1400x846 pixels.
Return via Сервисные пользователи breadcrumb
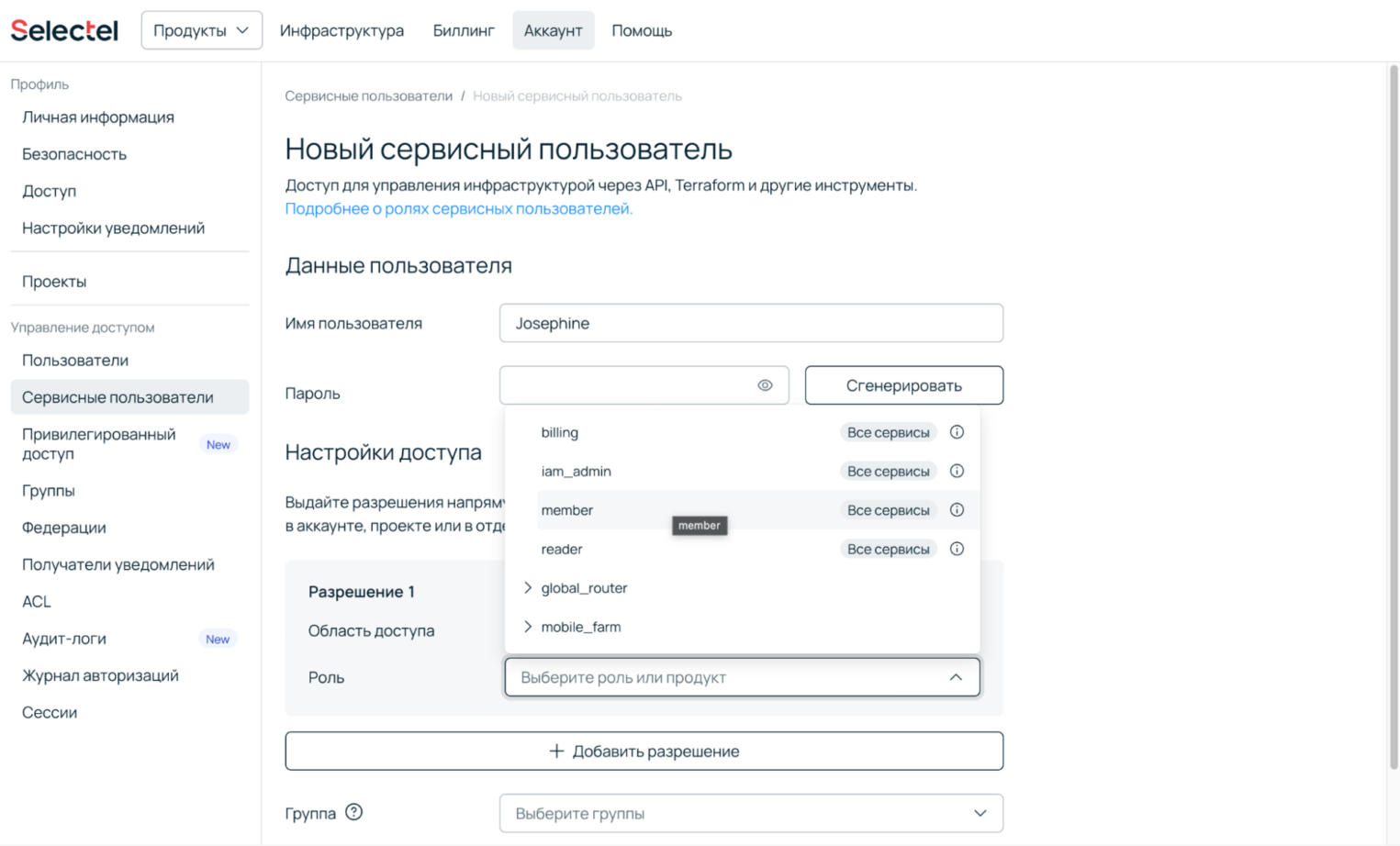(x=368, y=95)
